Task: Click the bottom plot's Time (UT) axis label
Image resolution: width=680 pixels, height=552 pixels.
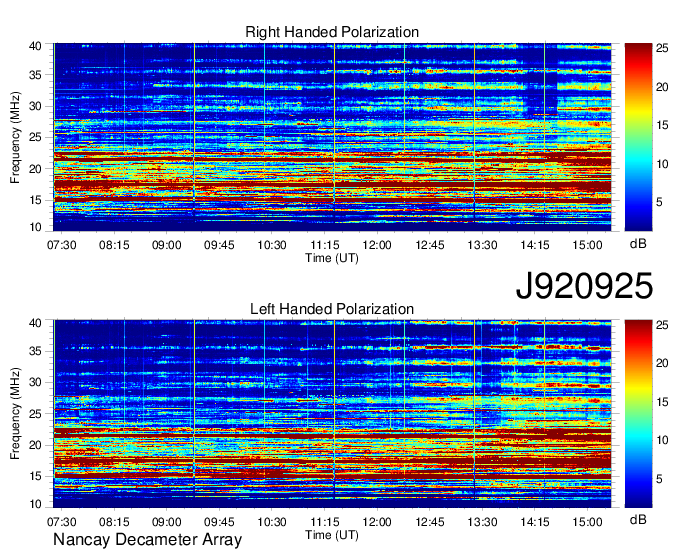Action: 332,535
